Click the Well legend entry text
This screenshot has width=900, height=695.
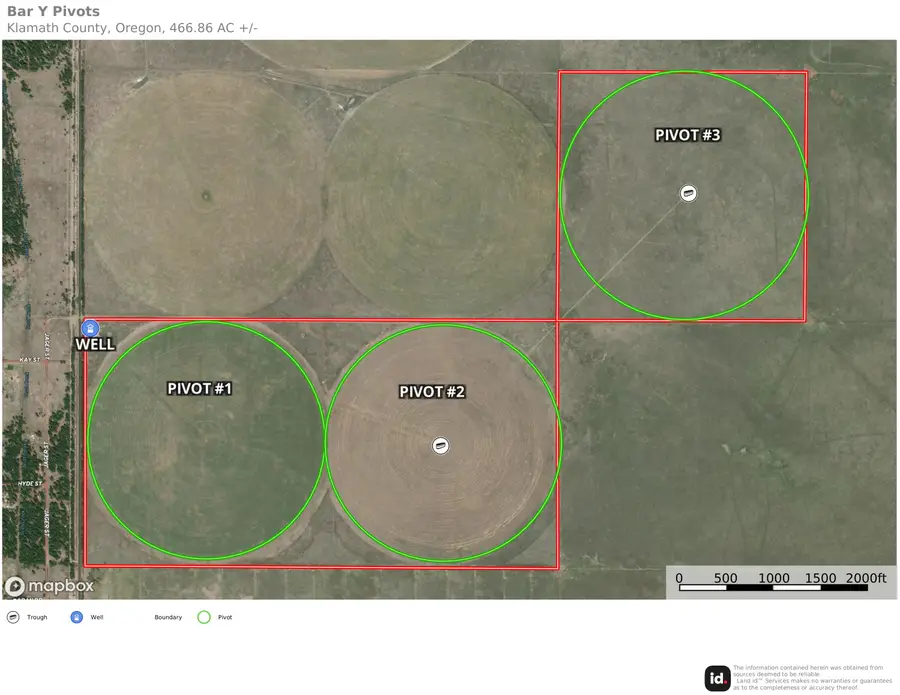click(x=97, y=617)
